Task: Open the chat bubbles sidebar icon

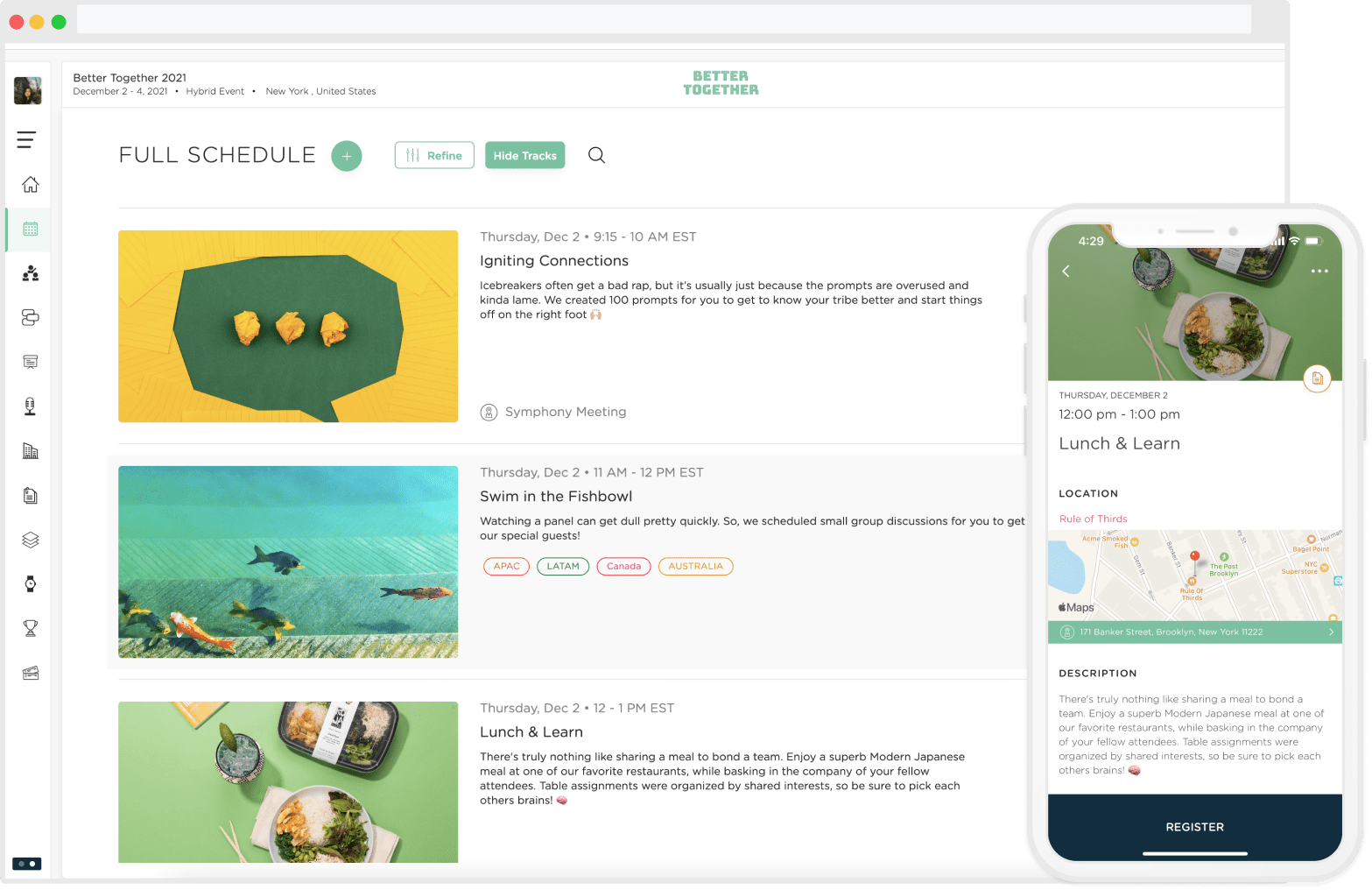Action: [x=31, y=317]
